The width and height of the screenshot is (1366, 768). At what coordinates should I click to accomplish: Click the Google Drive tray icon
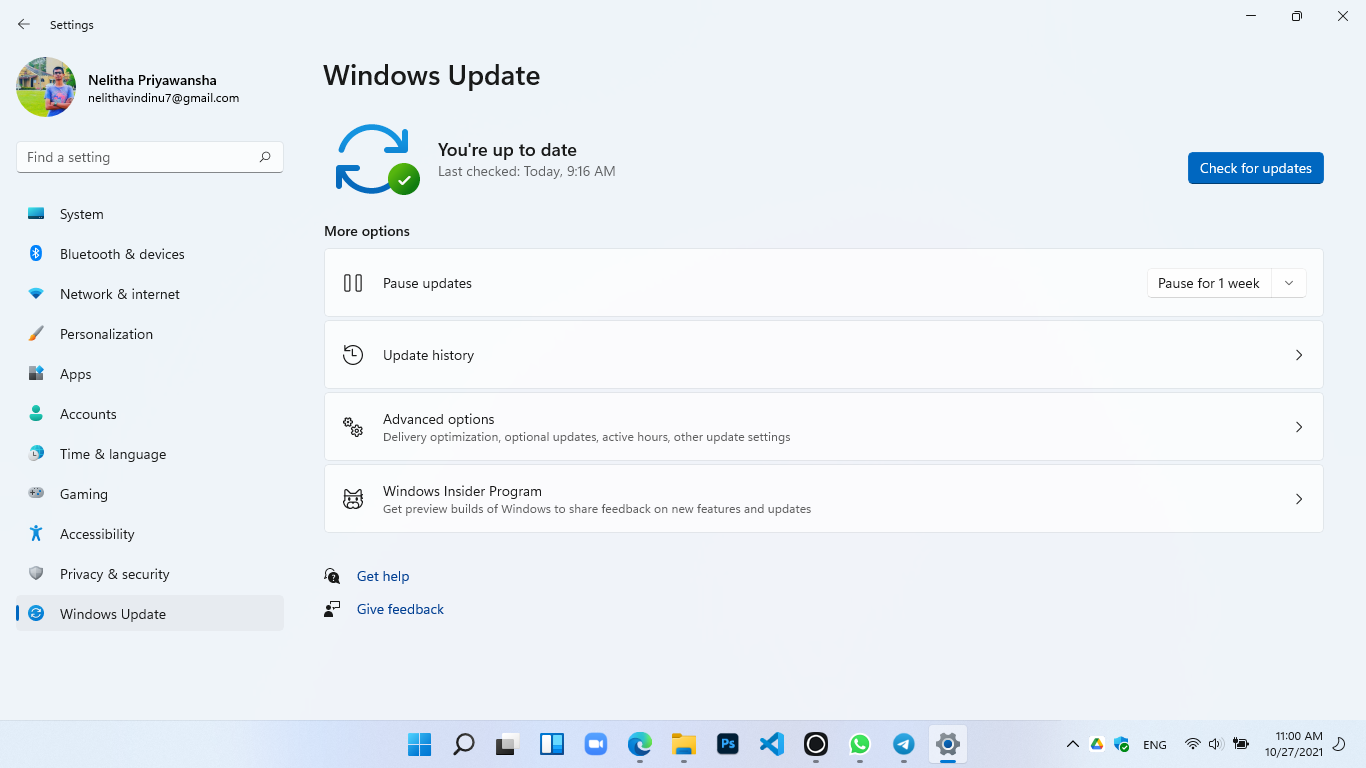pyautogui.click(x=1097, y=744)
